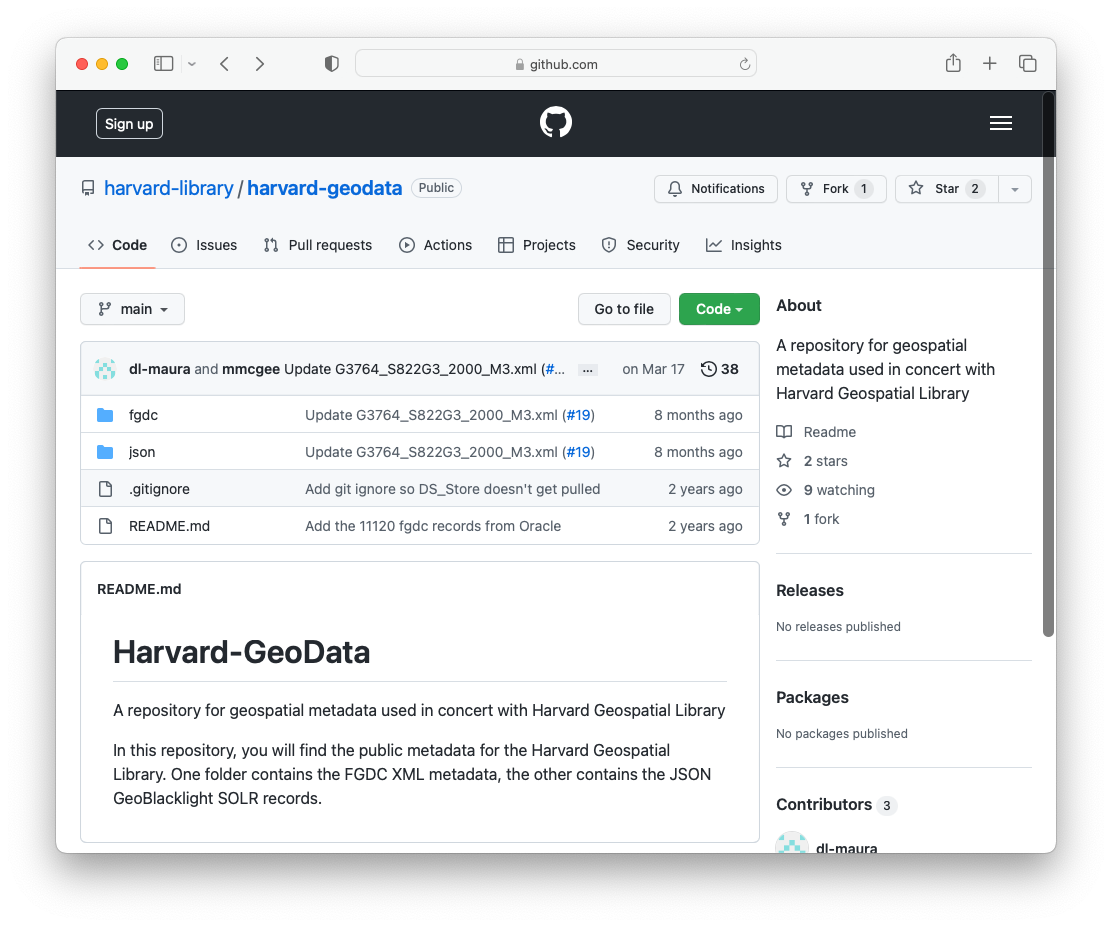Click the mmcgee author link
1112x927 pixels.
(251, 369)
